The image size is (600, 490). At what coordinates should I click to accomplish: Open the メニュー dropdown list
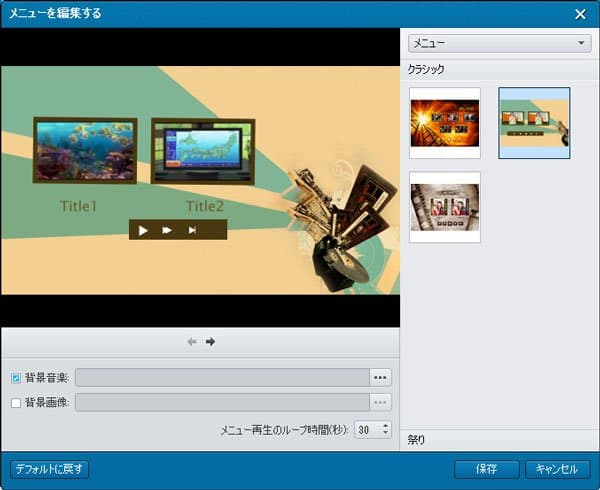pyautogui.click(x=499, y=44)
